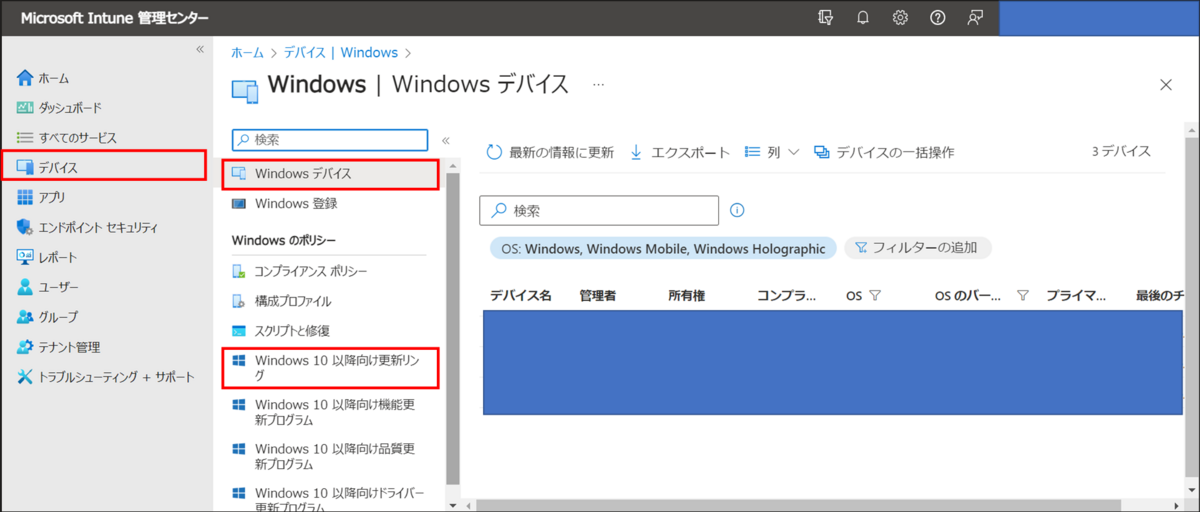Open Windows 10 以降向け品質更新プログラム
This screenshot has width=1200, height=512.
(x=331, y=456)
